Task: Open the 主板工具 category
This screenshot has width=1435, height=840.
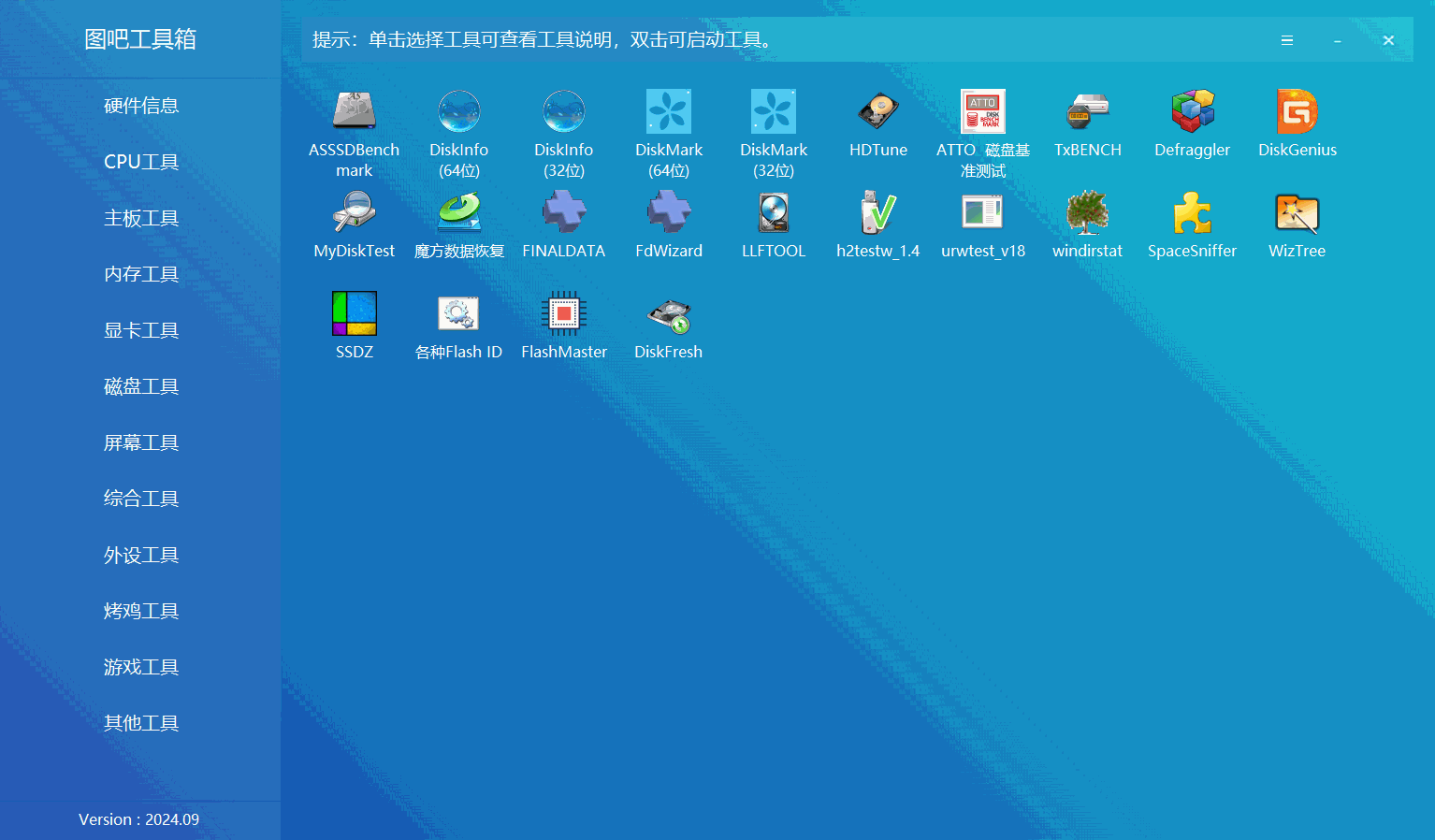Action: click(141, 218)
